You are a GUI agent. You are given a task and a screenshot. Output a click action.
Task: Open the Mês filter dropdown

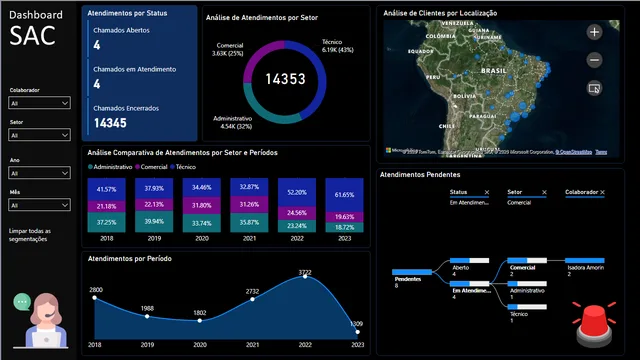click(x=39, y=205)
